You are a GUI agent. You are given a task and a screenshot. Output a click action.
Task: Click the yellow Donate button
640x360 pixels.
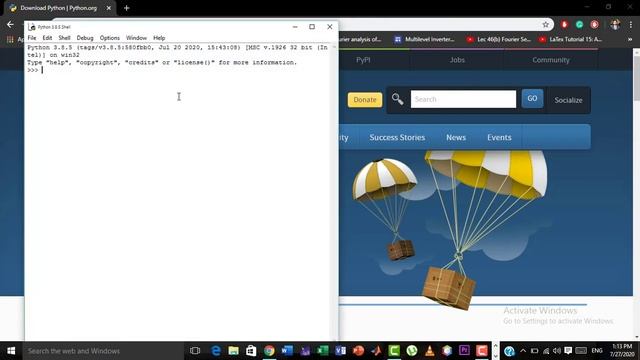coord(365,100)
